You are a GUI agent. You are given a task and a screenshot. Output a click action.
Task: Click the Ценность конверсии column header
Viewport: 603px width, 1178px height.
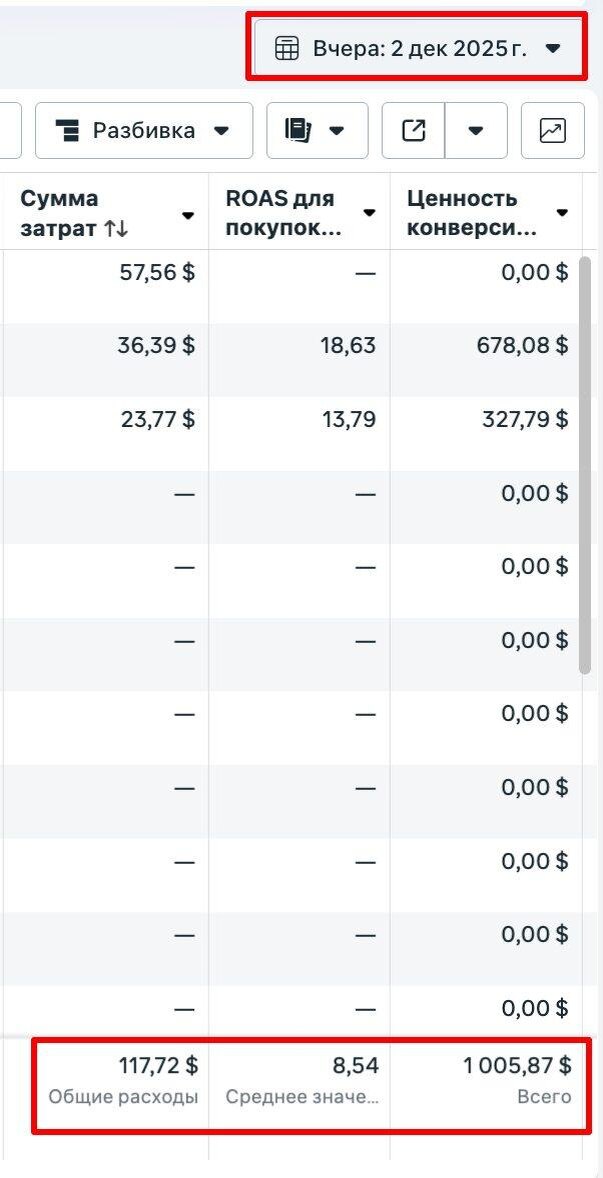pyautogui.click(x=470, y=213)
